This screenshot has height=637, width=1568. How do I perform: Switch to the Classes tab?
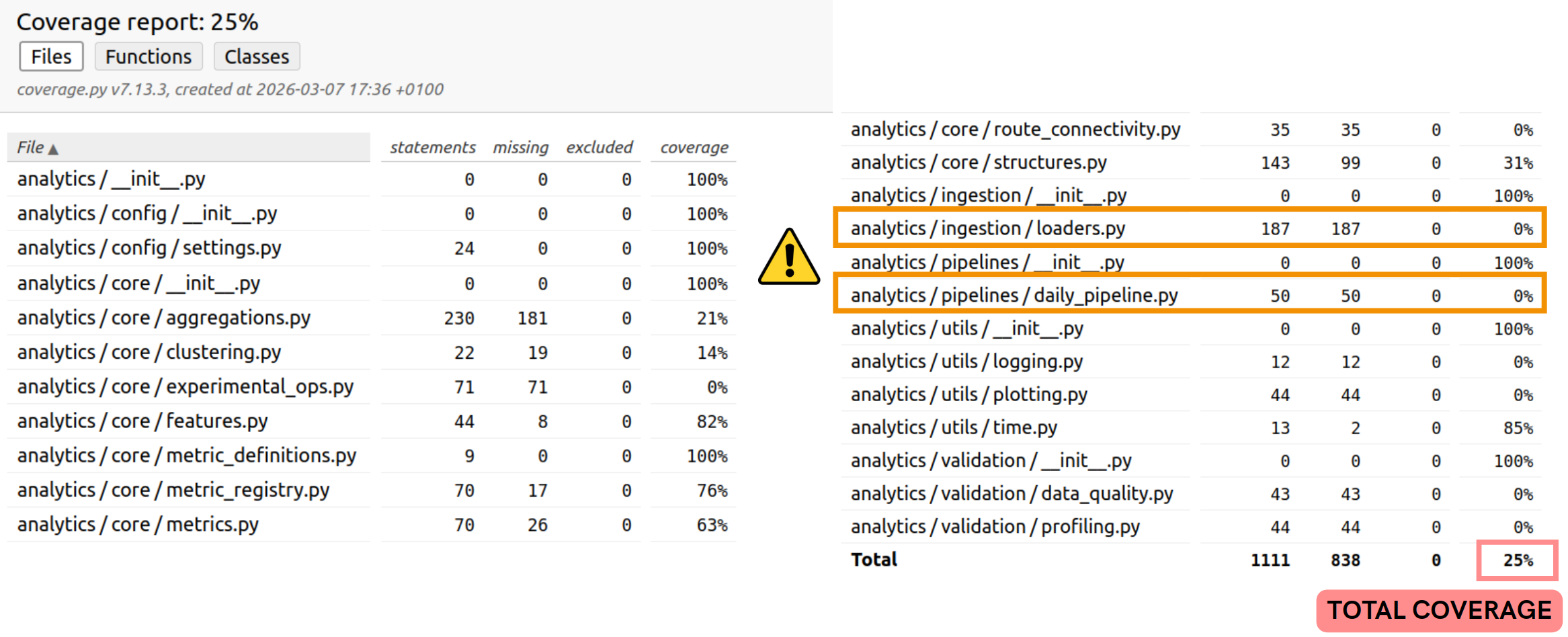[256, 56]
